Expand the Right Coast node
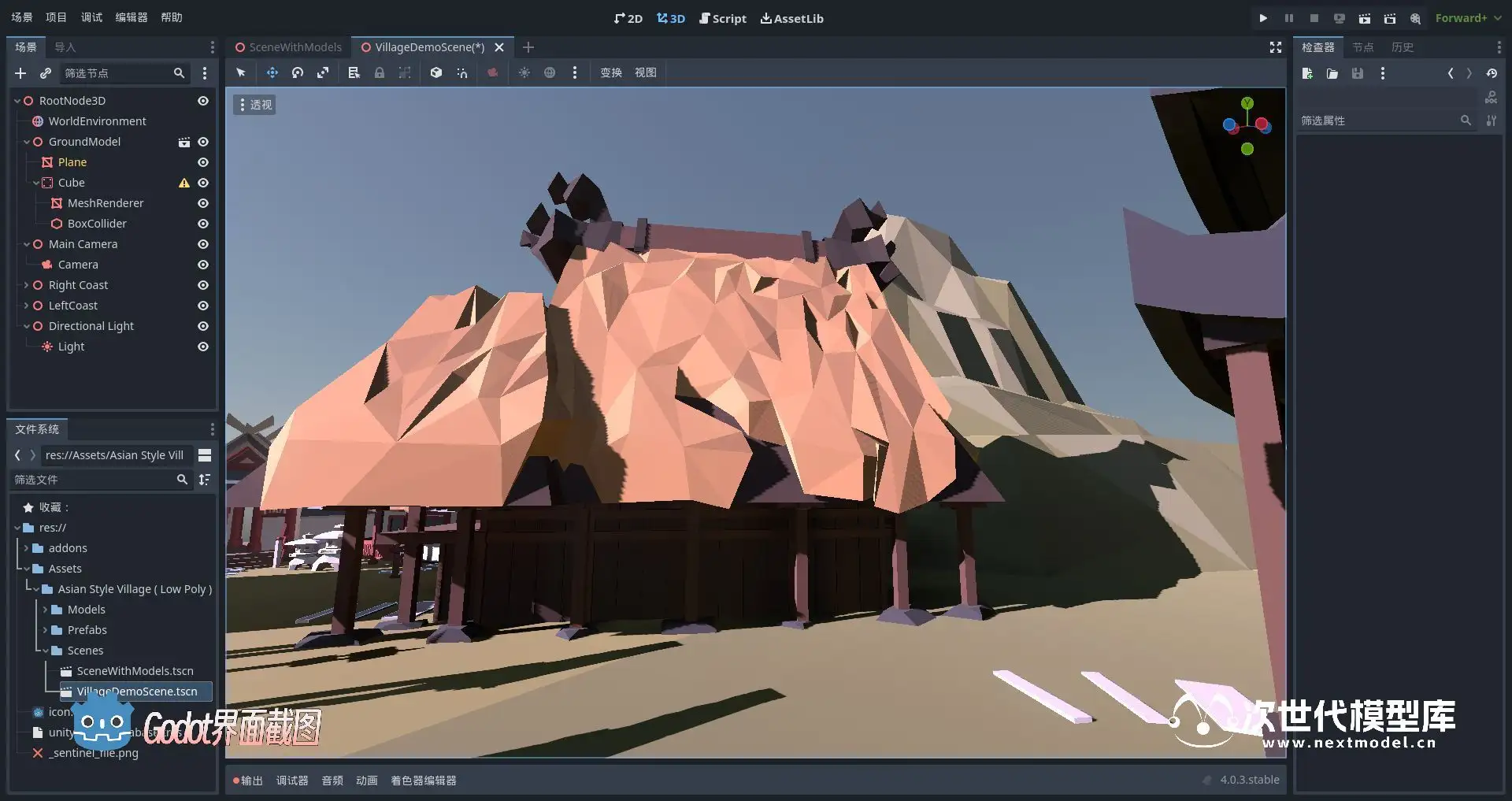This screenshot has width=1512, height=801. click(x=26, y=285)
